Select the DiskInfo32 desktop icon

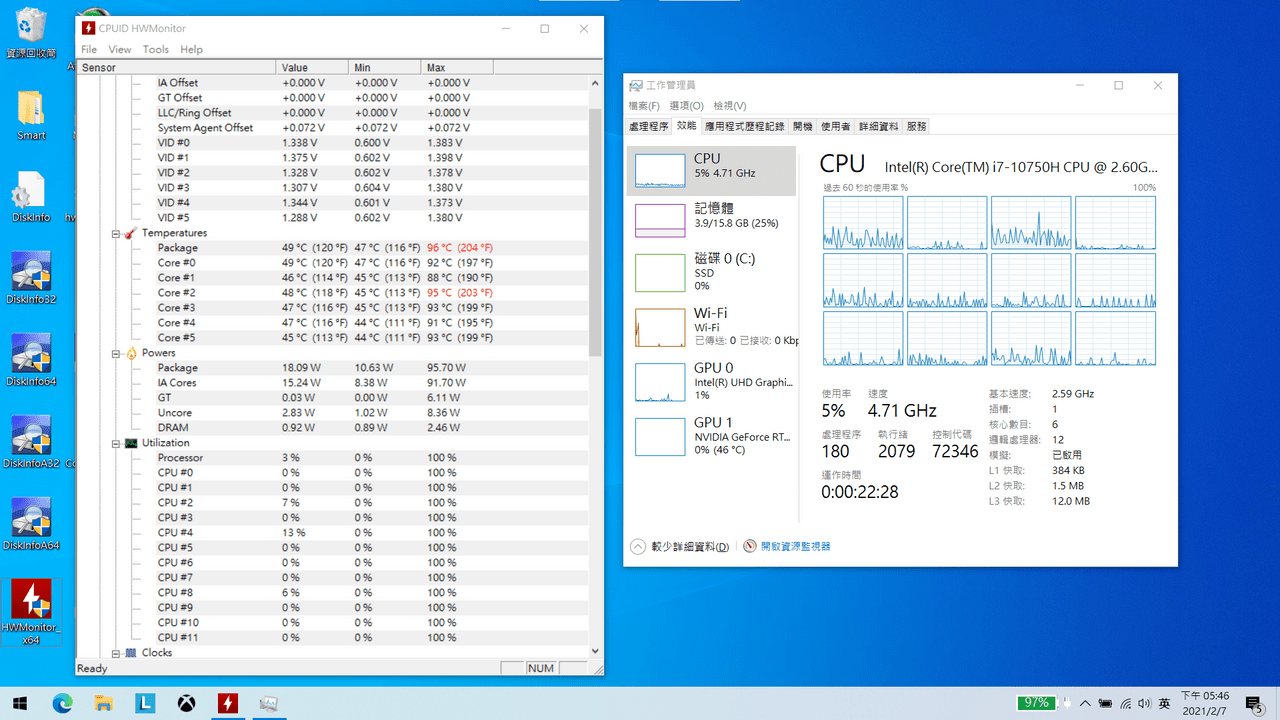point(31,278)
